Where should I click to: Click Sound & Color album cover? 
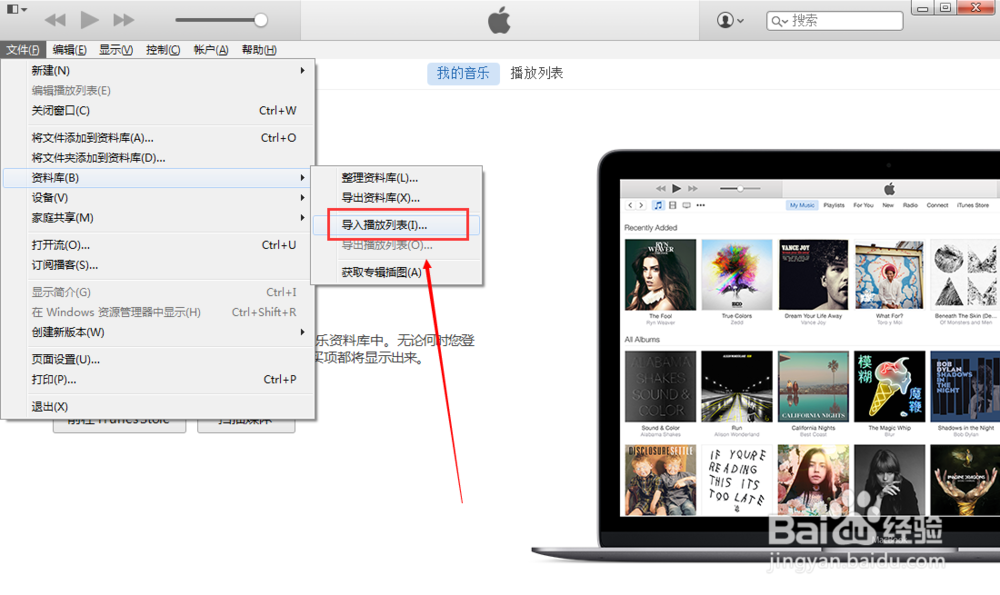tap(660, 386)
